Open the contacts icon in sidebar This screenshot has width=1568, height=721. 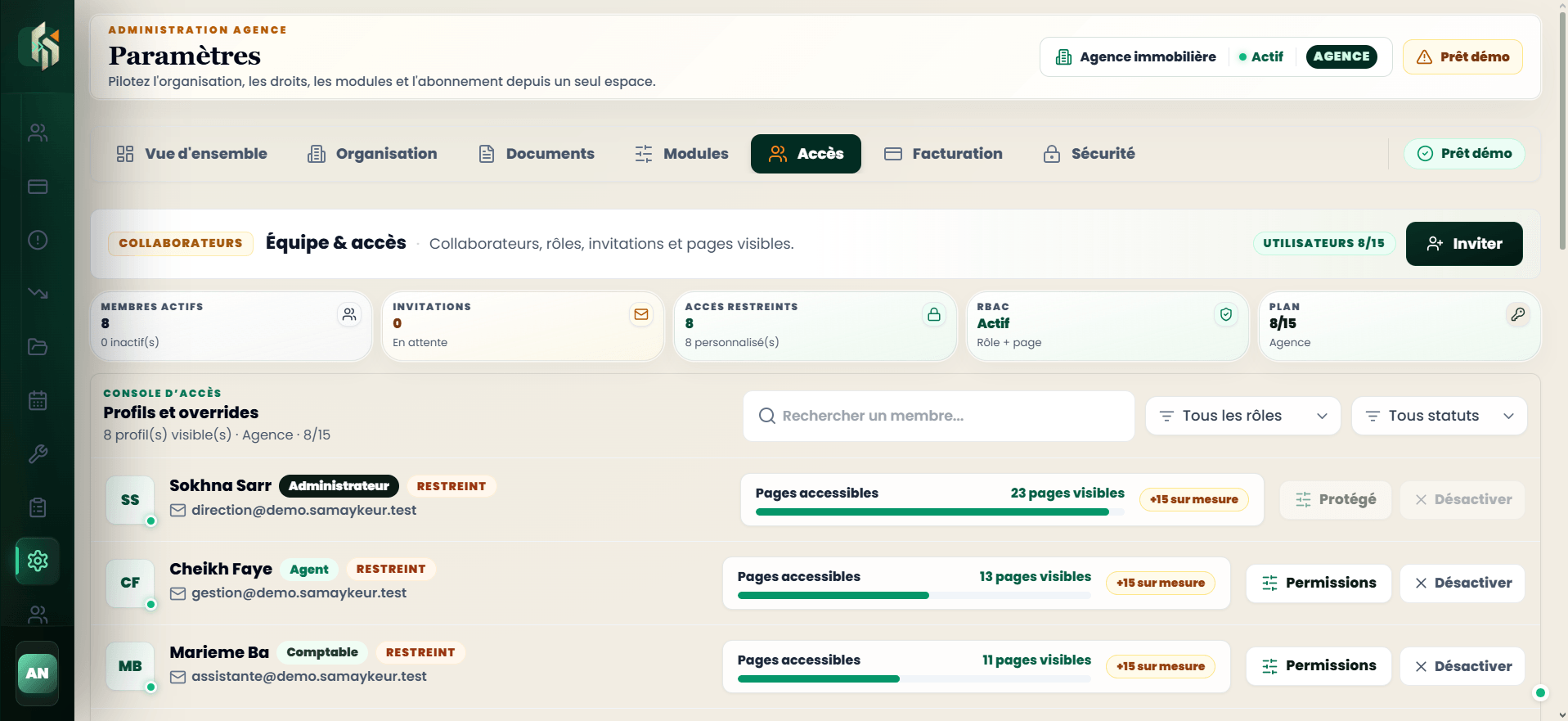coord(38,133)
